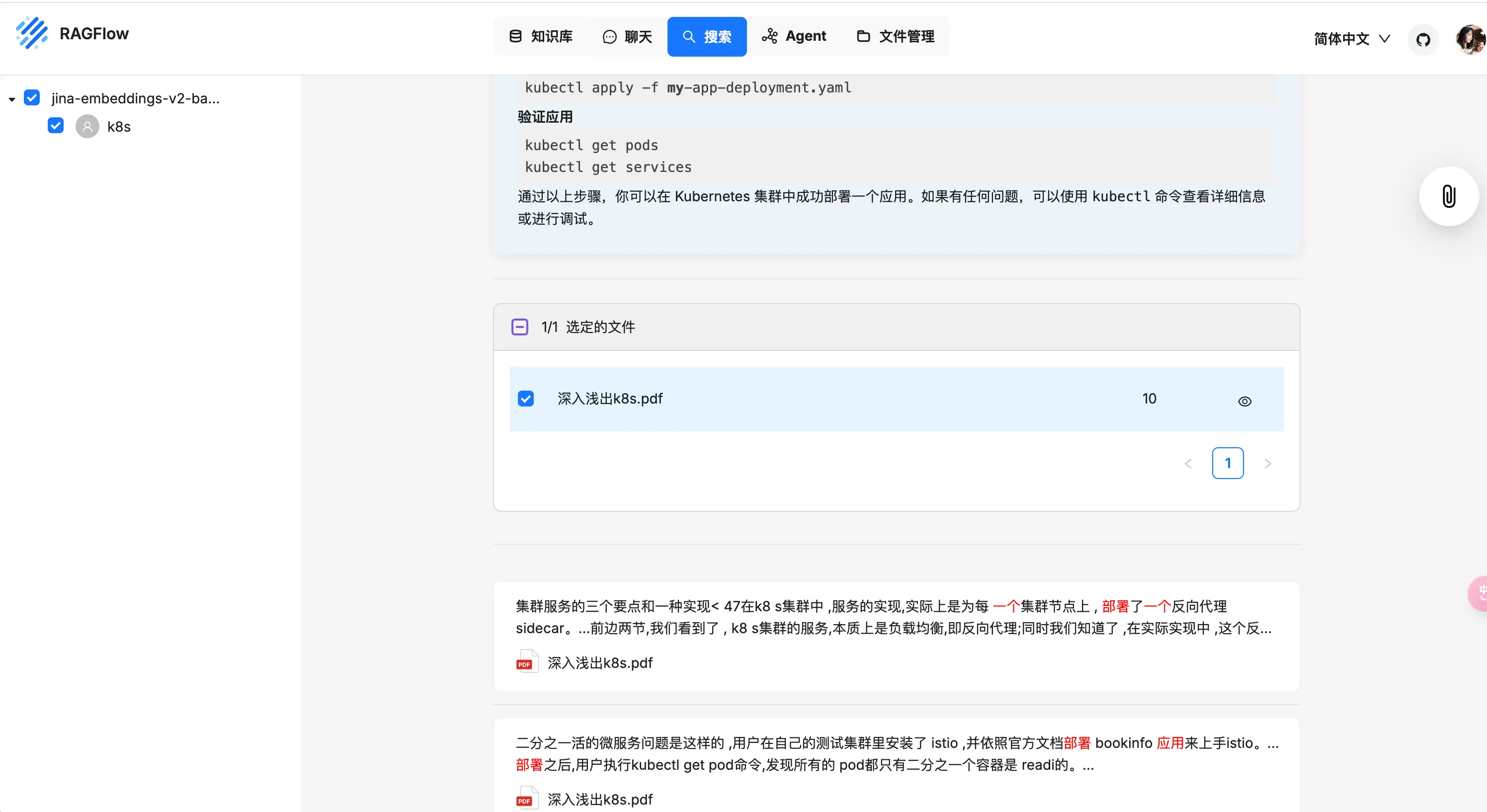
Task: Open the Agent tab
Action: (x=794, y=36)
